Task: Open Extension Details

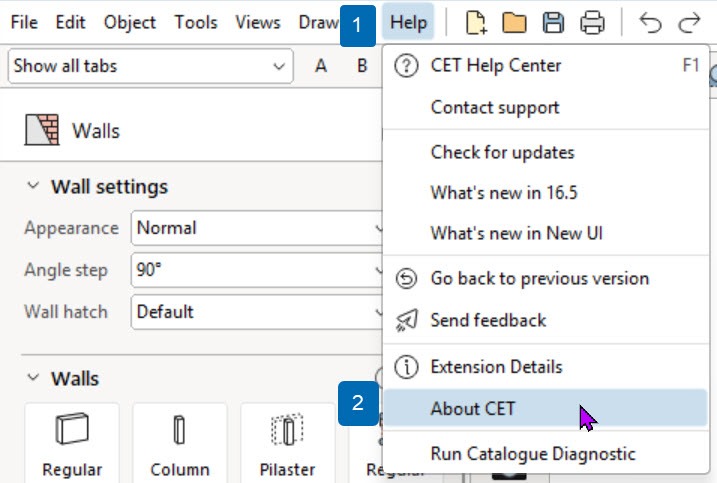Action: tap(546, 367)
